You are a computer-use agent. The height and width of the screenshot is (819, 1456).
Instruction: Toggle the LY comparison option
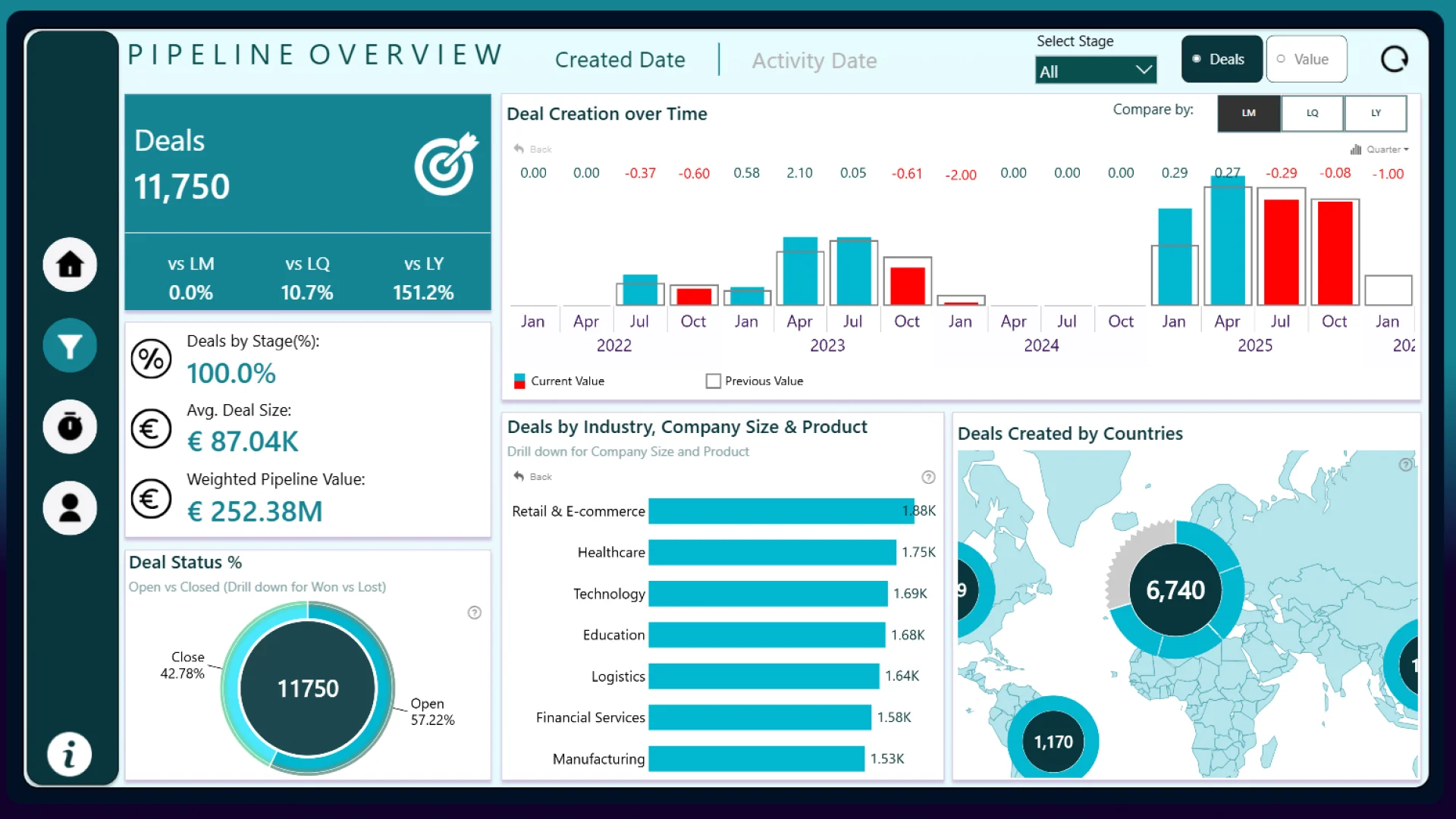(1376, 113)
